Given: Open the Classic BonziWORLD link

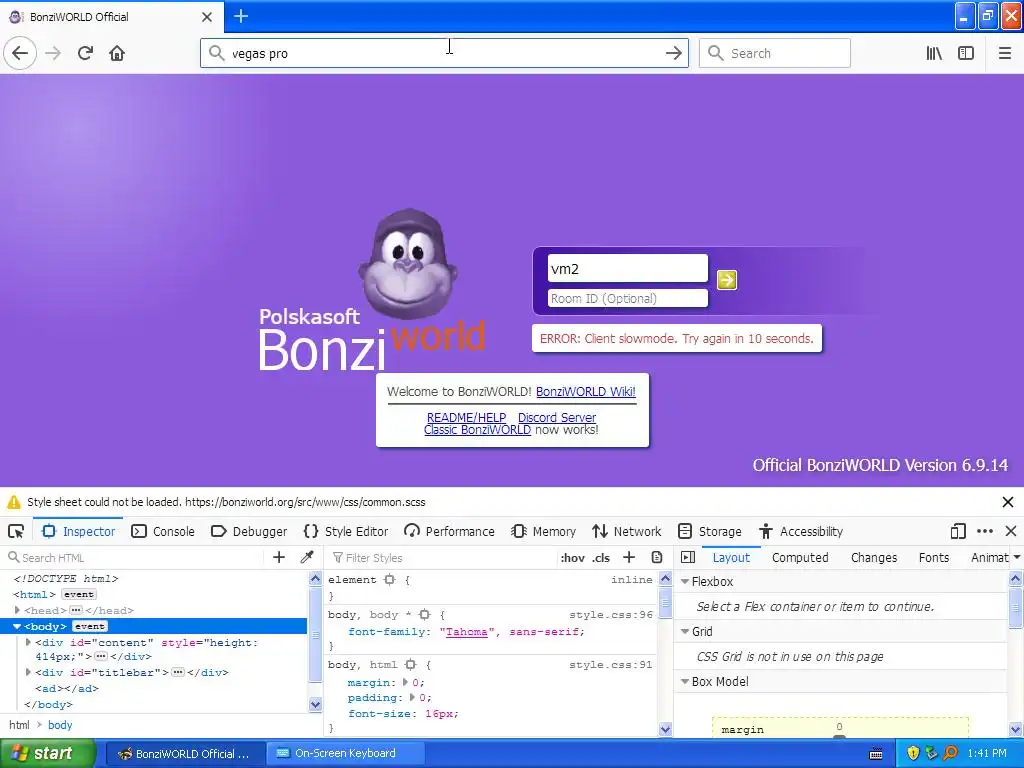Looking at the screenshot, I should [477, 430].
